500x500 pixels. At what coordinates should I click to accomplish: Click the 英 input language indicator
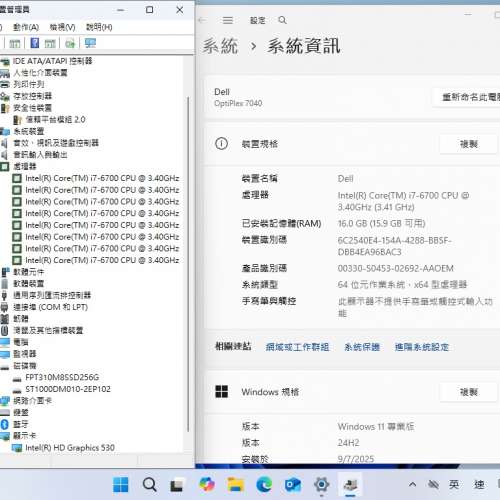(x=454, y=484)
